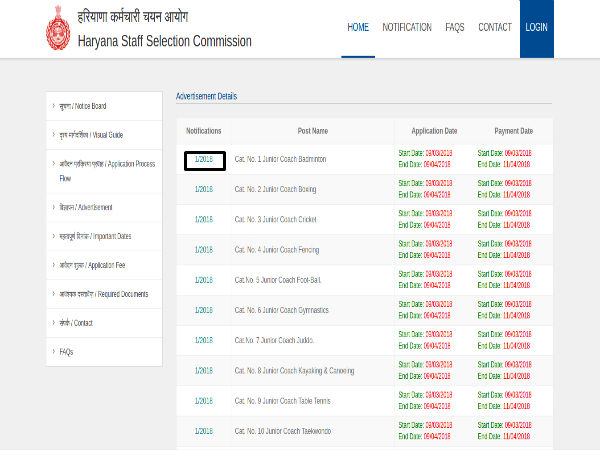Click 'Cat. No. 3 Junior Coach Cricket' text
Viewport: 600px width, 450px height.
[x=276, y=219]
